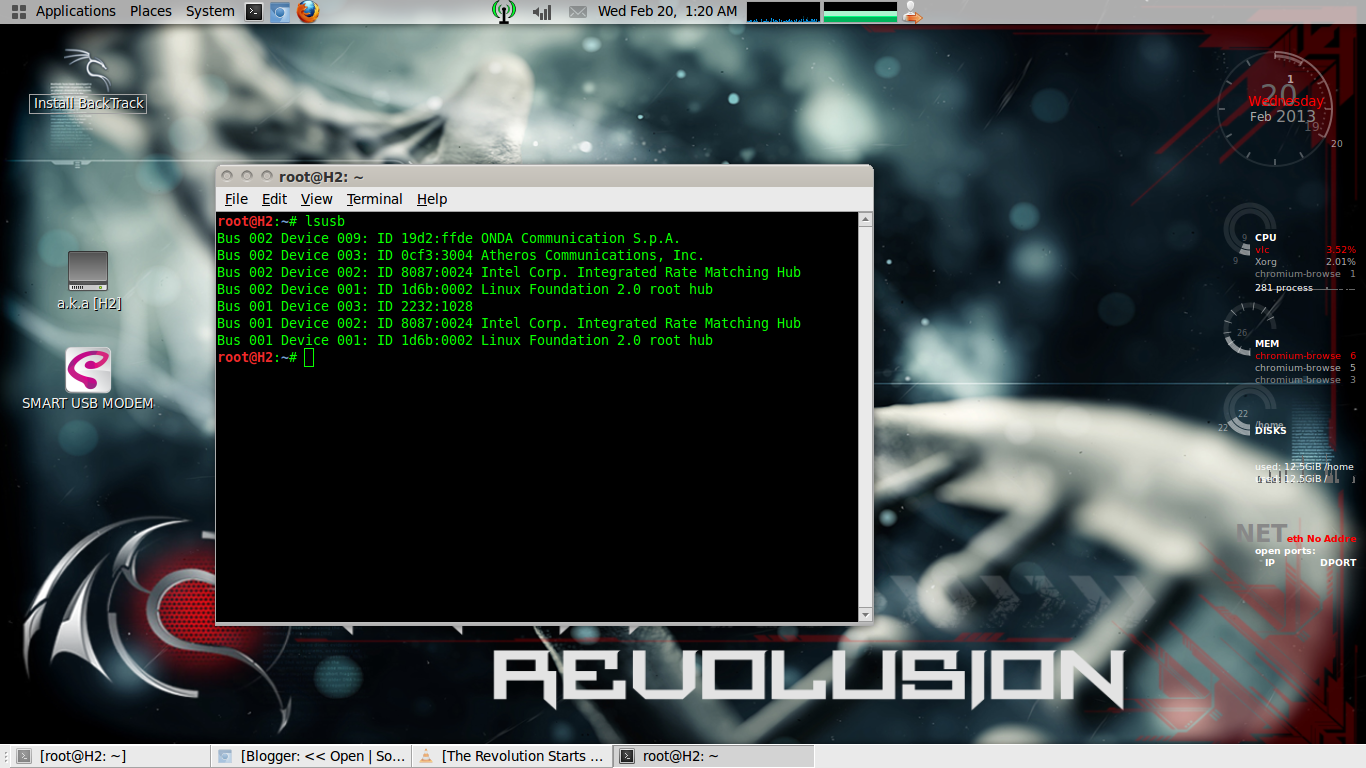Click the 'Bus 001 Device 003: ID 2232:1028' line
Screen dimensions: 1366x768
[345, 306]
